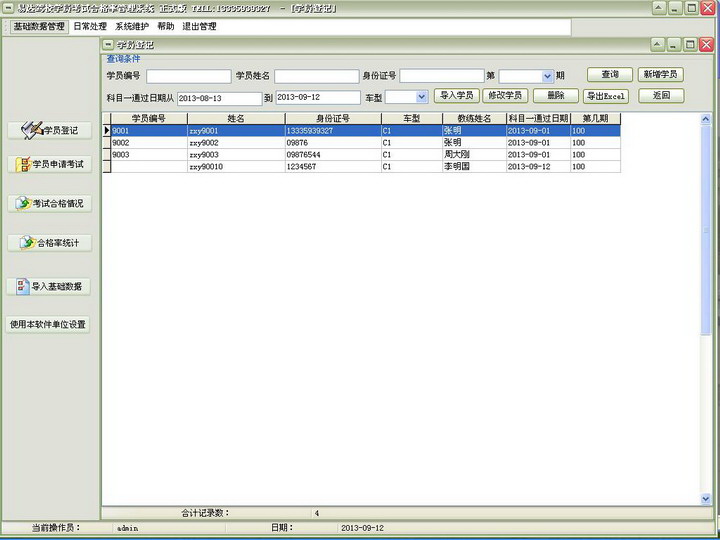
Task: Click student number cell 9003
Action: click(x=149, y=155)
